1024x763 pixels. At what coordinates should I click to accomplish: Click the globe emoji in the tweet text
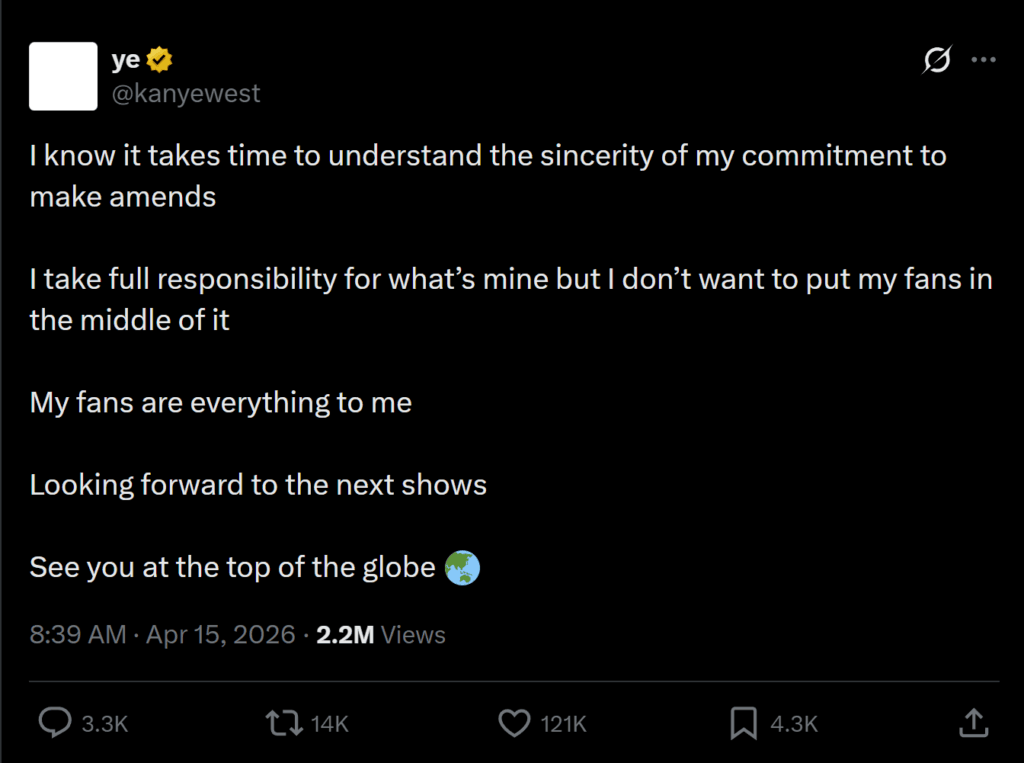463,567
